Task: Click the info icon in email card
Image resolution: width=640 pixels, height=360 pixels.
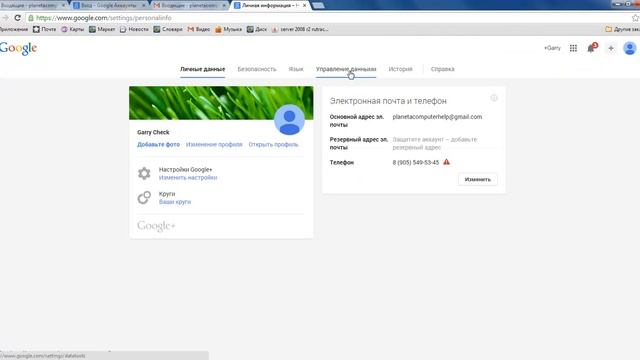Action: 494,98
